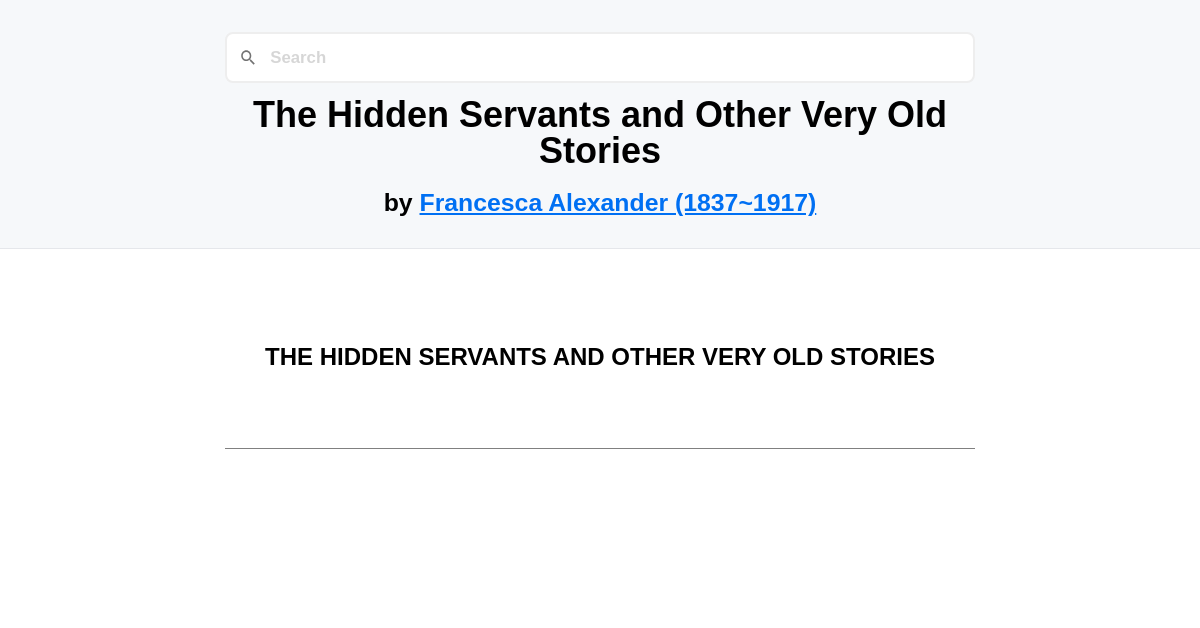Viewport: 1200px width, 628px height.
Task: Click the horizontal divider line below the heading
Action: point(599,449)
